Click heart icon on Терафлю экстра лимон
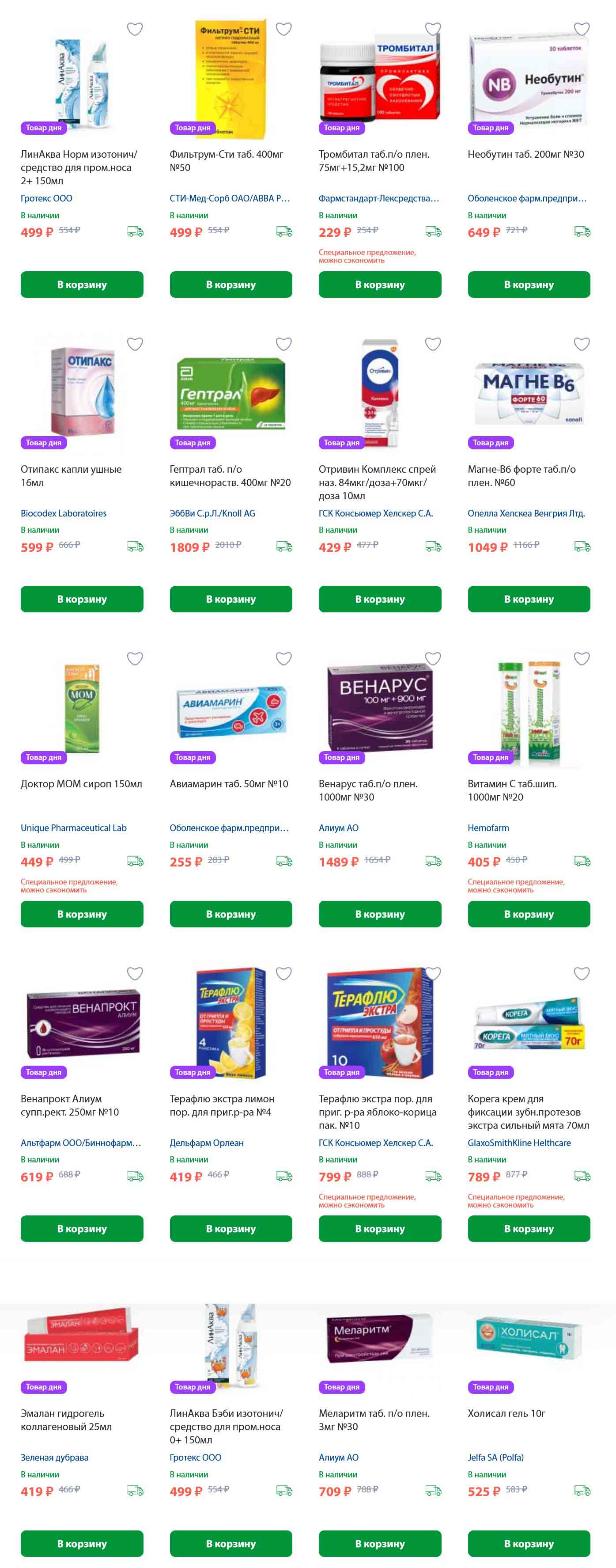Image resolution: width=616 pixels, height=1568 pixels. 284,973
